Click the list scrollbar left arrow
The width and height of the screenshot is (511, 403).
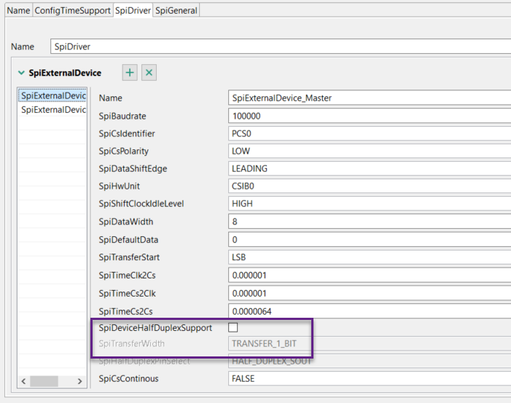(23, 381)
